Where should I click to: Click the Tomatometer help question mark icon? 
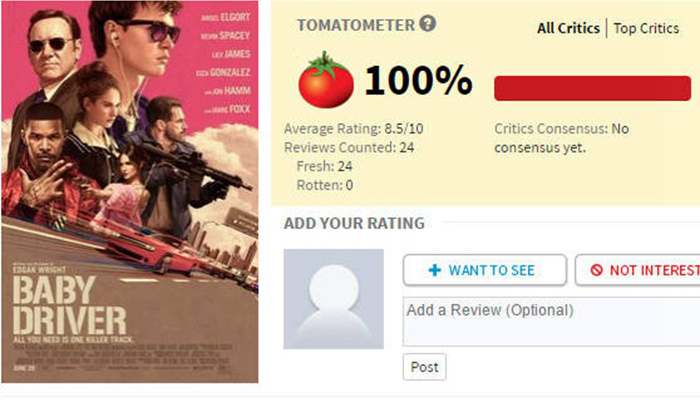click(428, 23)
